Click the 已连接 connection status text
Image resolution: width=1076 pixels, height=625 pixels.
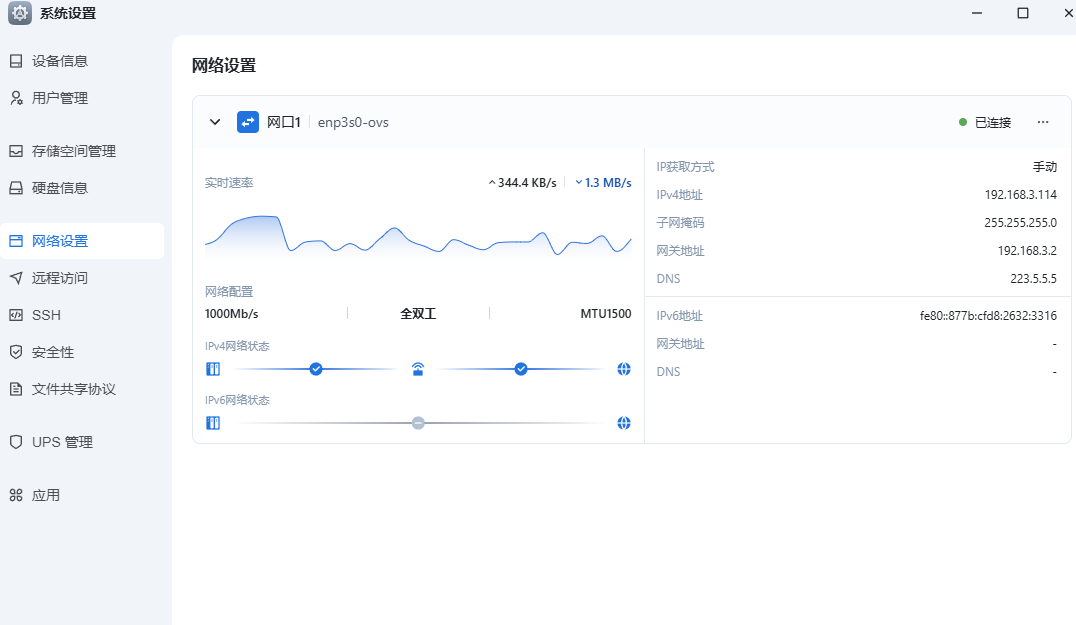(x=993, y=122)
